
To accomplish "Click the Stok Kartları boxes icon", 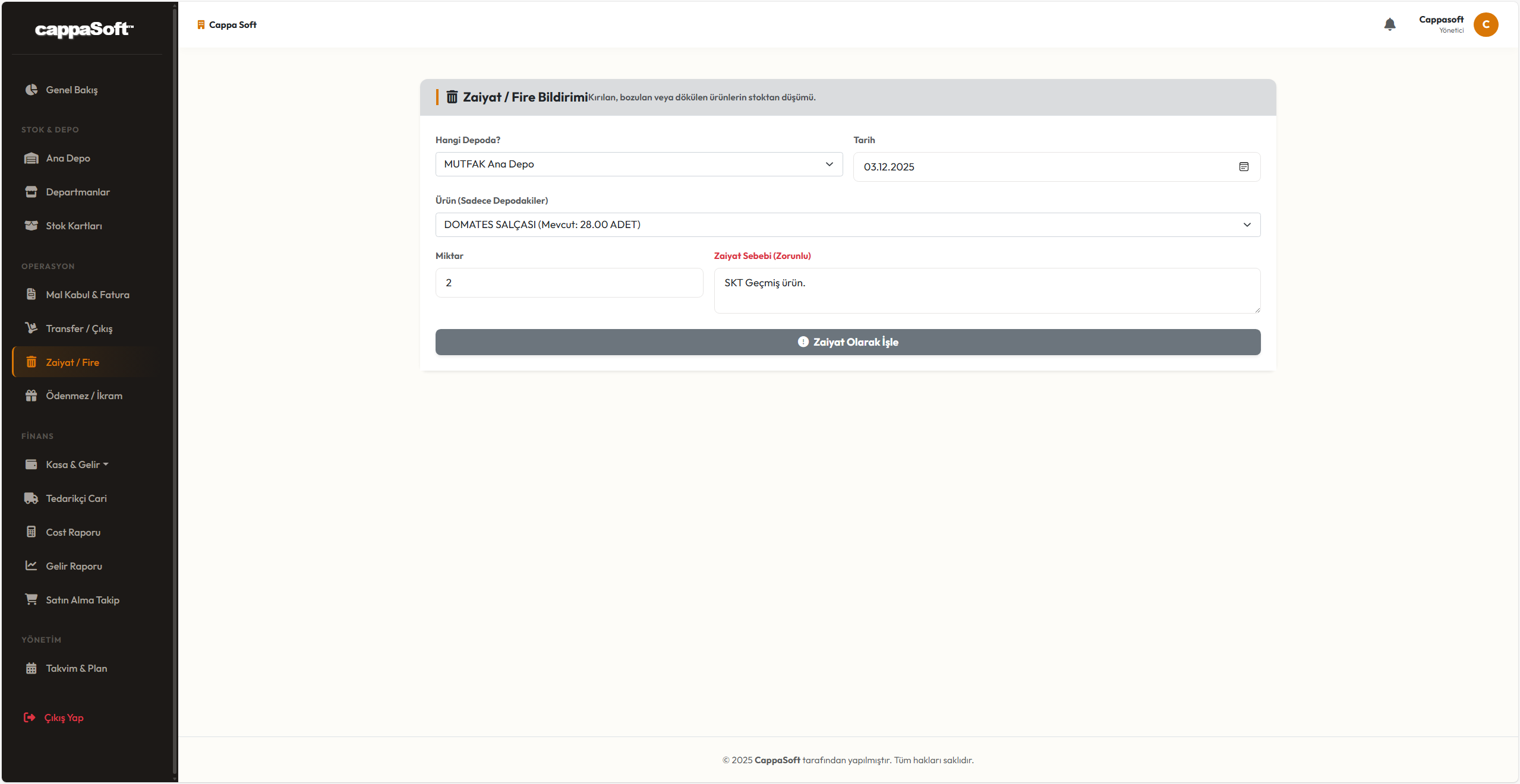I will pyautogui.click(x=31, y=226).
